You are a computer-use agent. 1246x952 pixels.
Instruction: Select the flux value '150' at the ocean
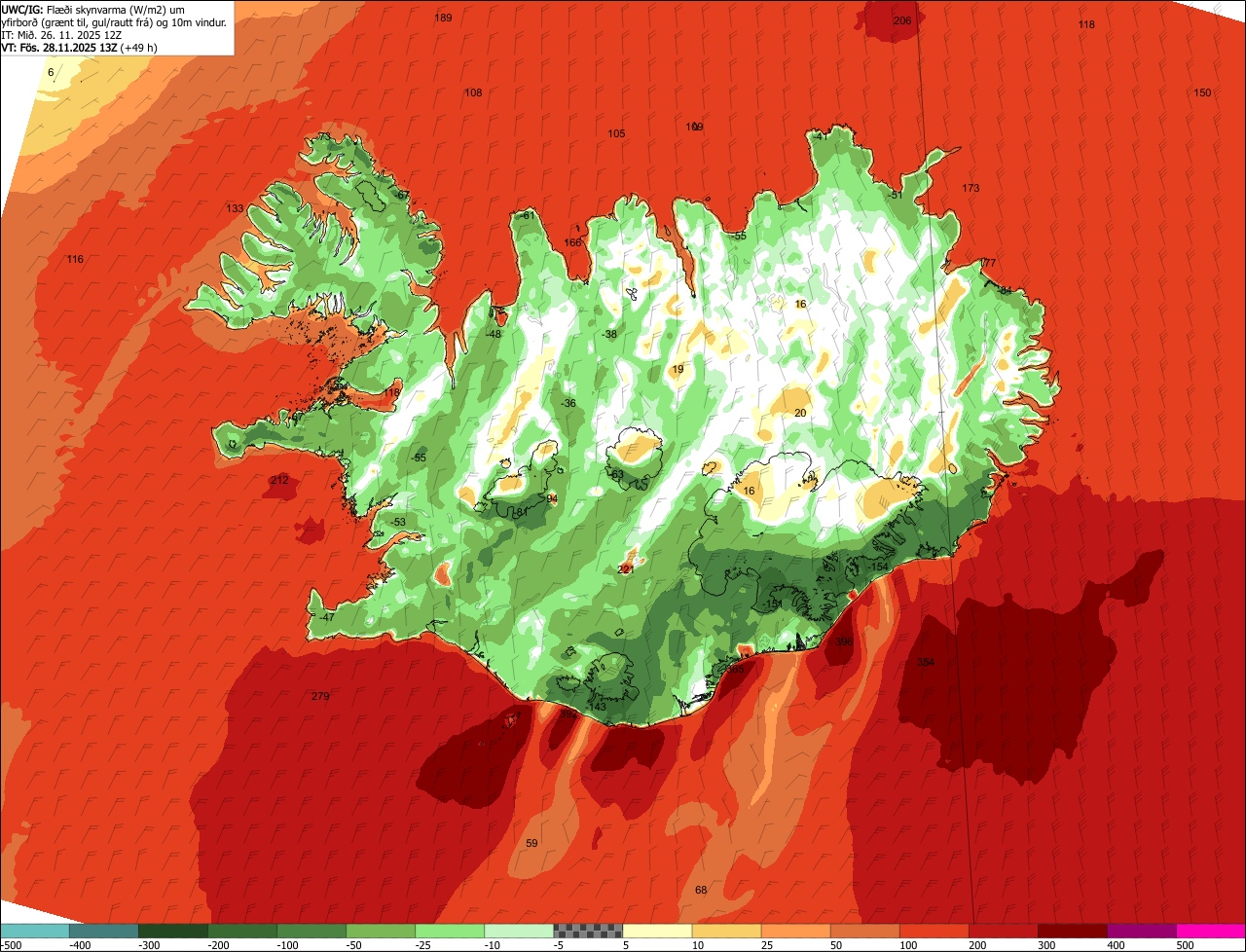(1202, 92)
